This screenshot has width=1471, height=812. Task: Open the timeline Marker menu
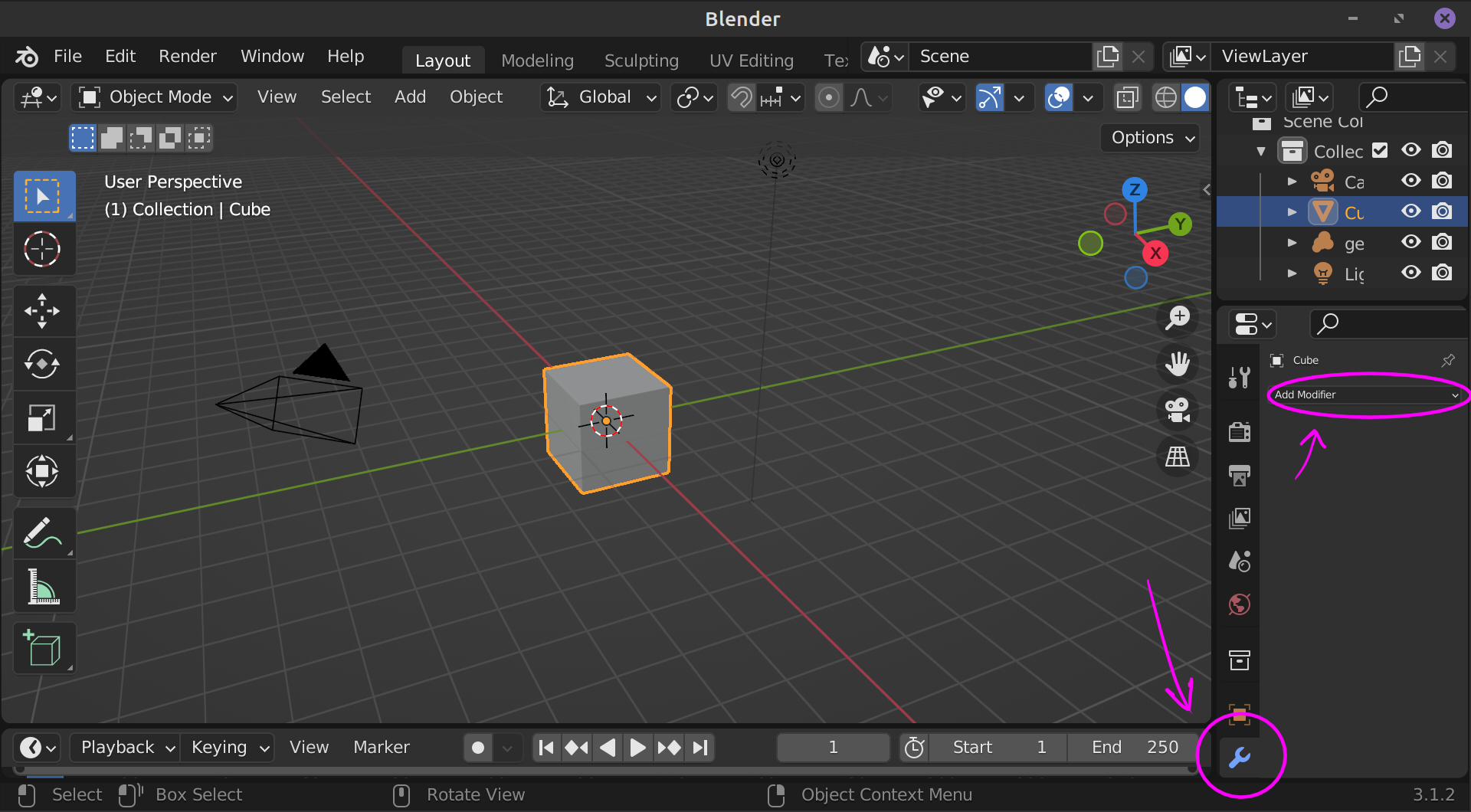coord(381,748)
